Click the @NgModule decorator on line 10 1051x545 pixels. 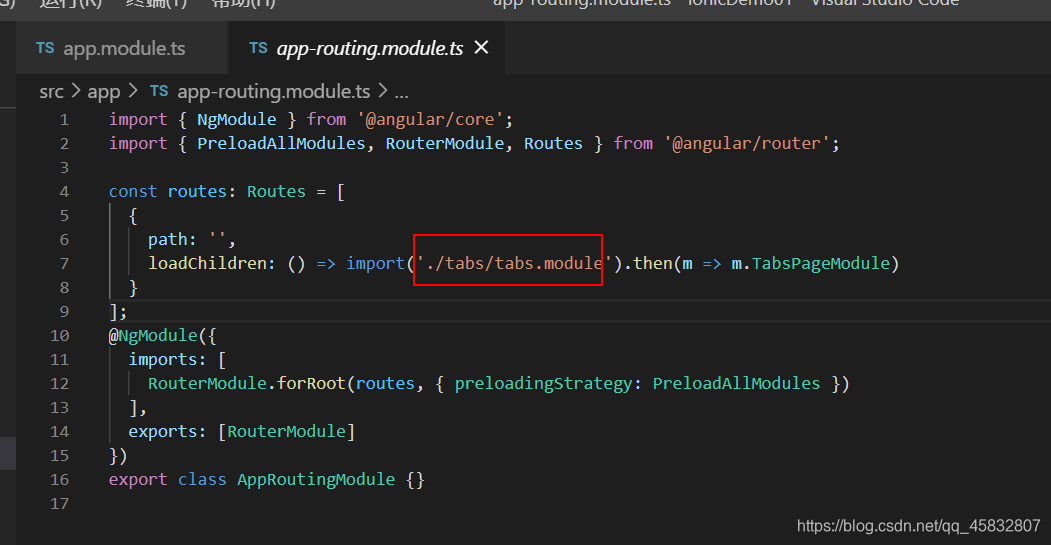coord(153,336)
